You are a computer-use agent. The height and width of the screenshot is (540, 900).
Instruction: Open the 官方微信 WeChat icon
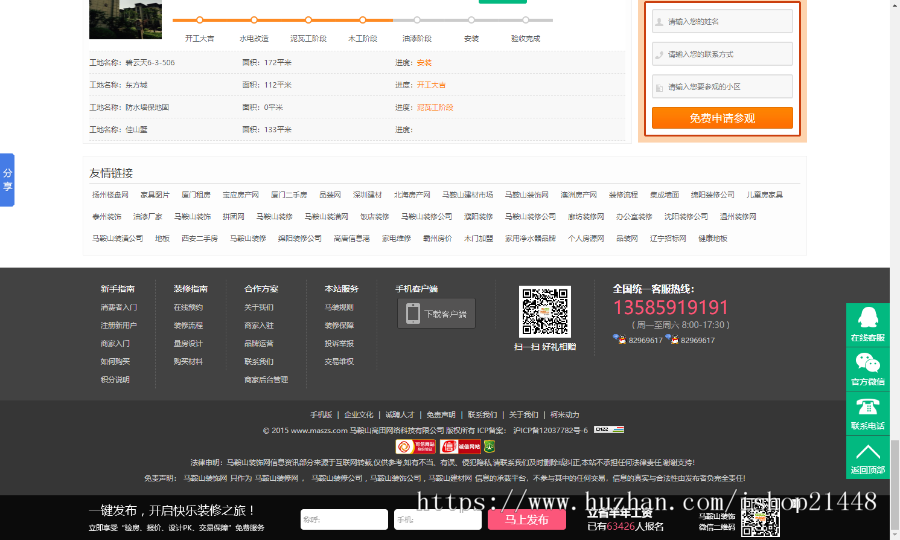(x=867, y=369)
